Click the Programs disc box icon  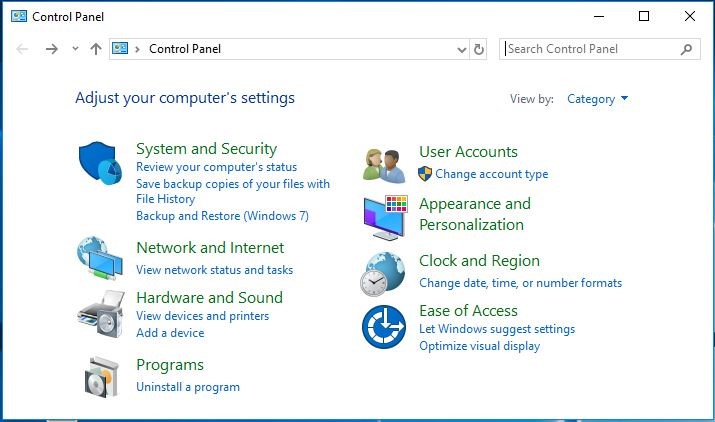[101, 375]
